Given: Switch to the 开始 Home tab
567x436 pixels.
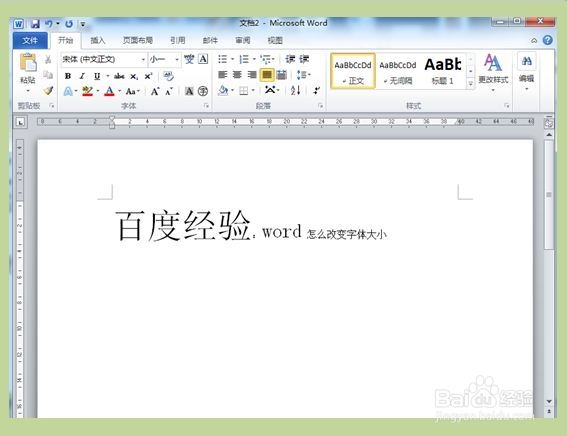Looking at the screenshot, I should (x=65, y=40).
